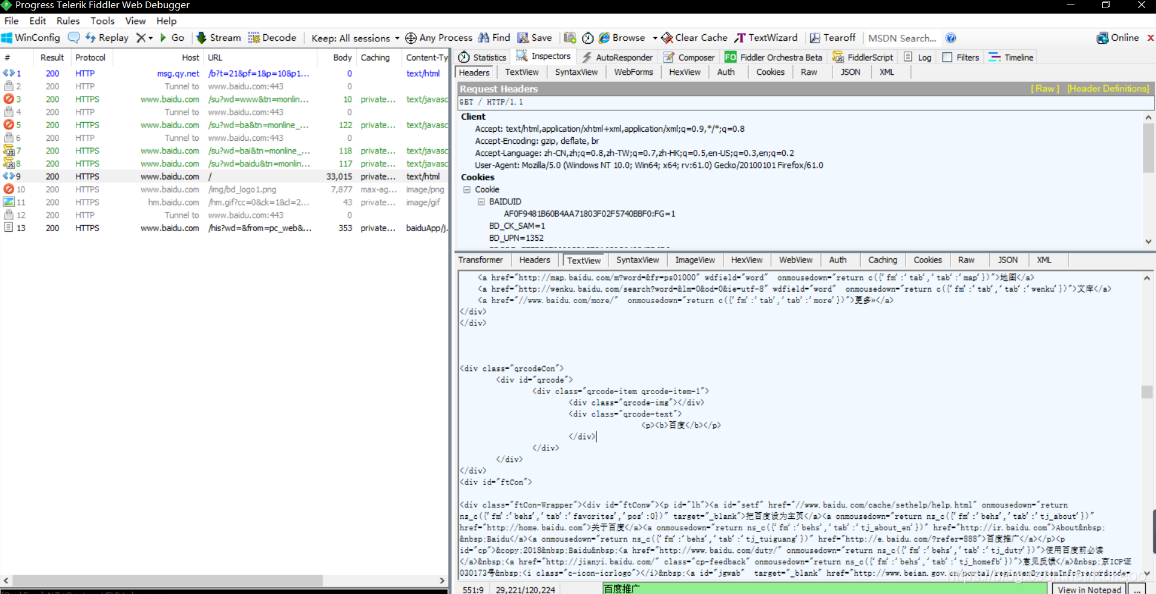Click the image icon on session 11
This screenshot has width=1156, height=594.
click(x=9, y=202)
